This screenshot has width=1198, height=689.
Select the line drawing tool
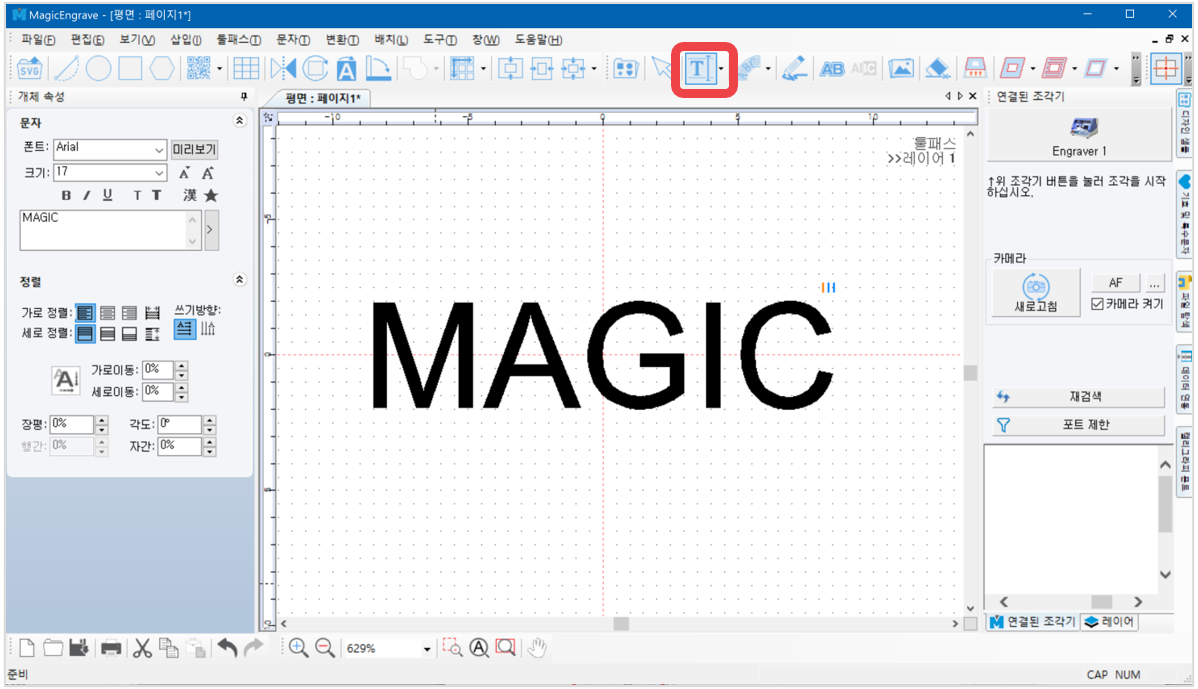pyautogui.click(x=66, y=69)
